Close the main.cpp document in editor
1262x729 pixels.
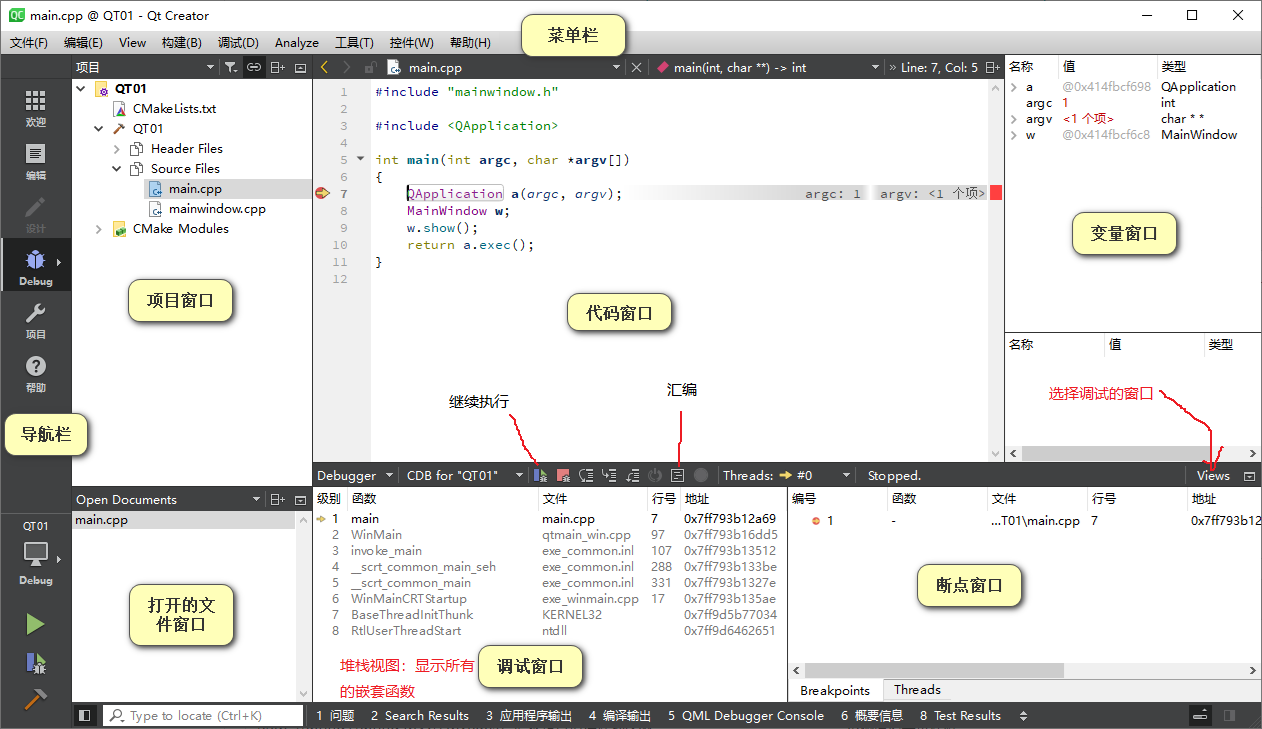(x=636, y=67)
